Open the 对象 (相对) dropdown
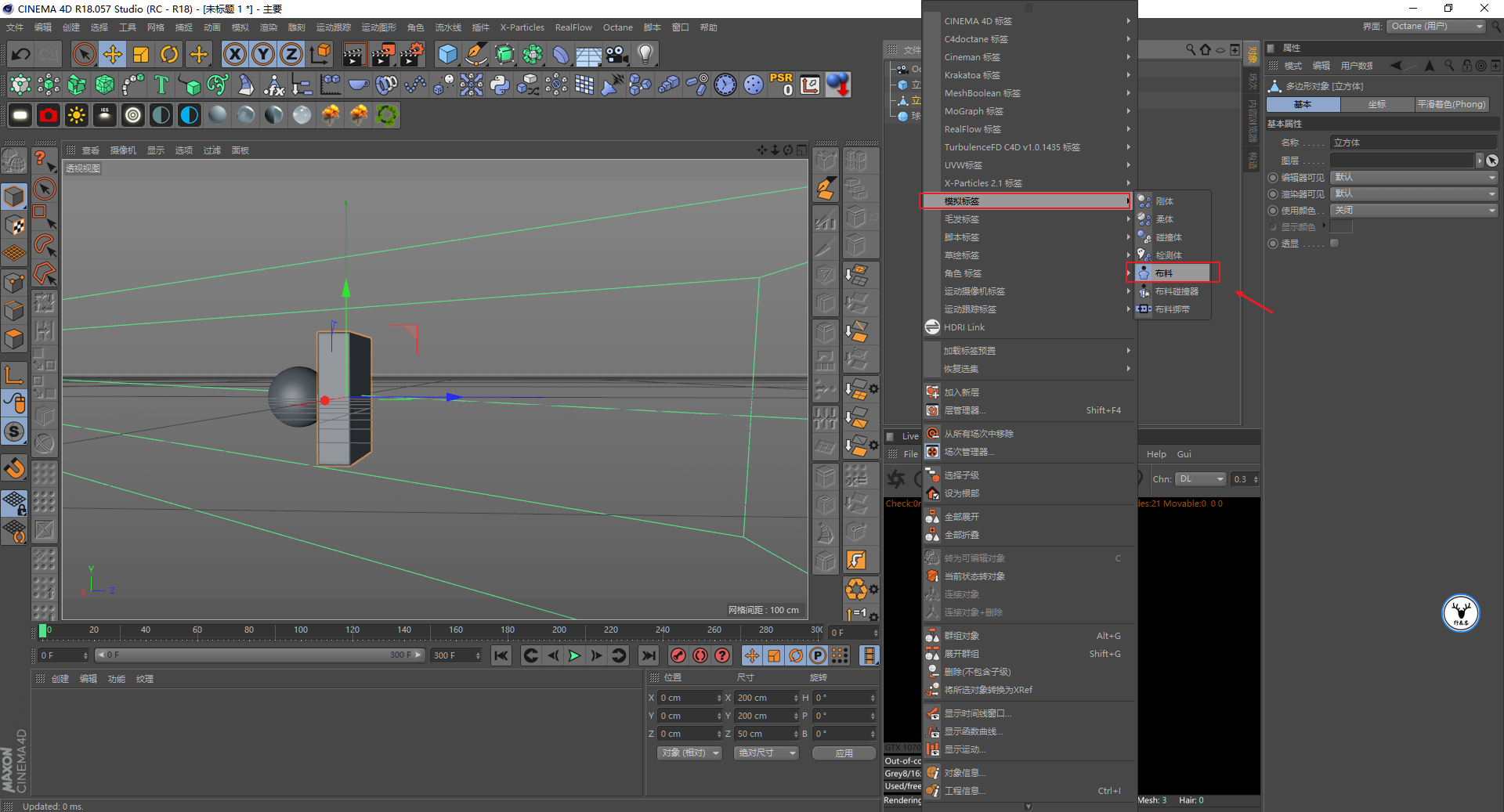The image size is (1504, 812). (689, 752)
